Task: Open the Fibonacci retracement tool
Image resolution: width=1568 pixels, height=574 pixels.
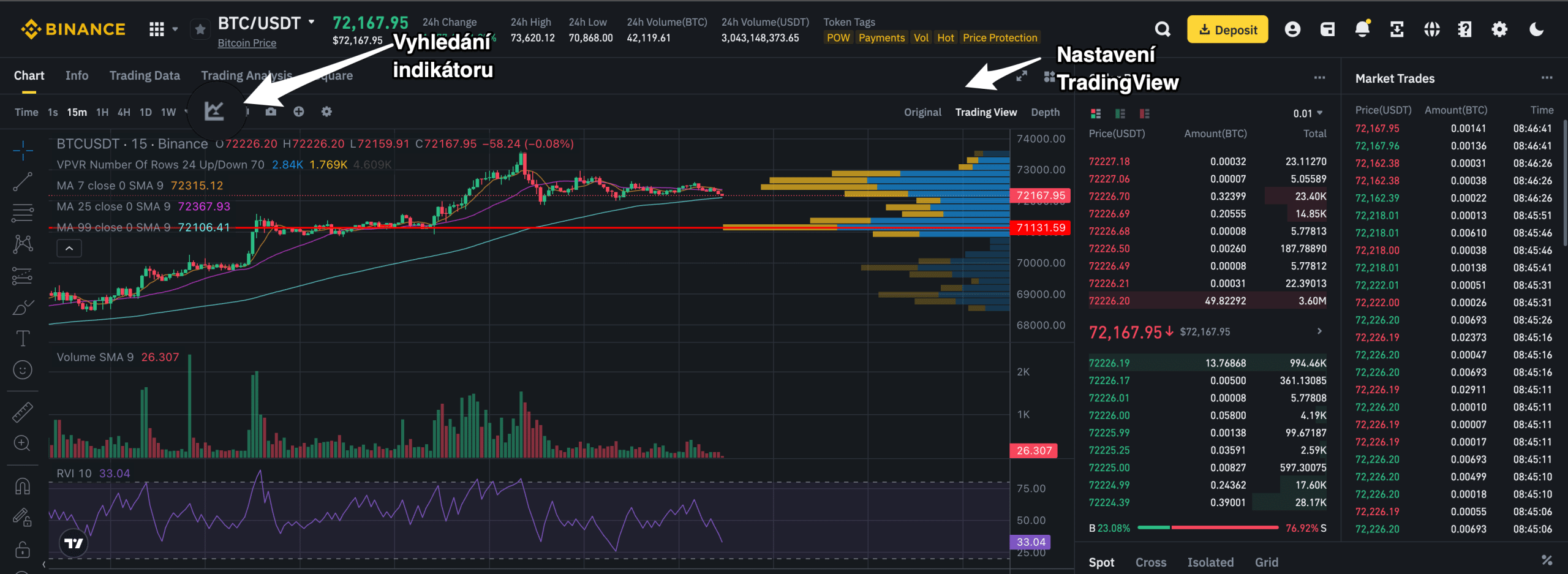Action: pyautogui.click(x=23, y=213)
